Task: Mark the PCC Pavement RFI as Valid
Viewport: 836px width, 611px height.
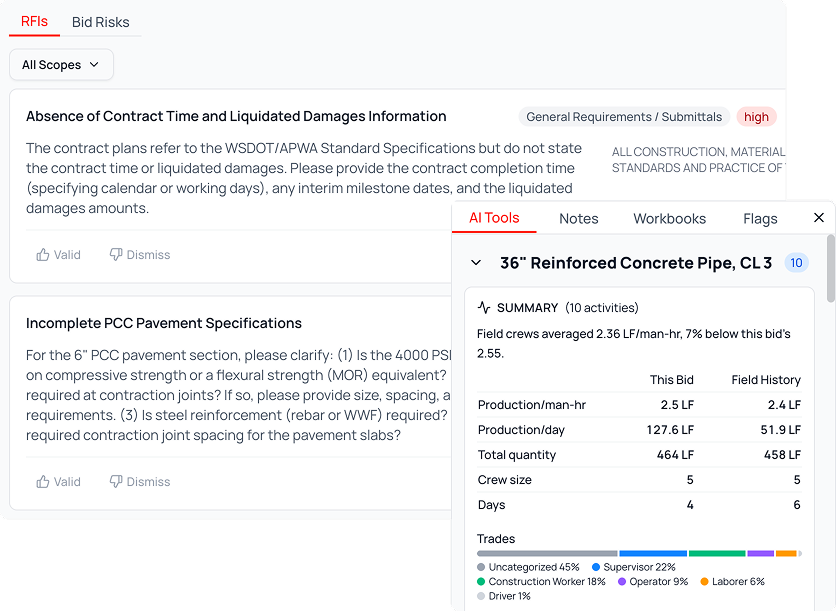Action: (59, 482)
